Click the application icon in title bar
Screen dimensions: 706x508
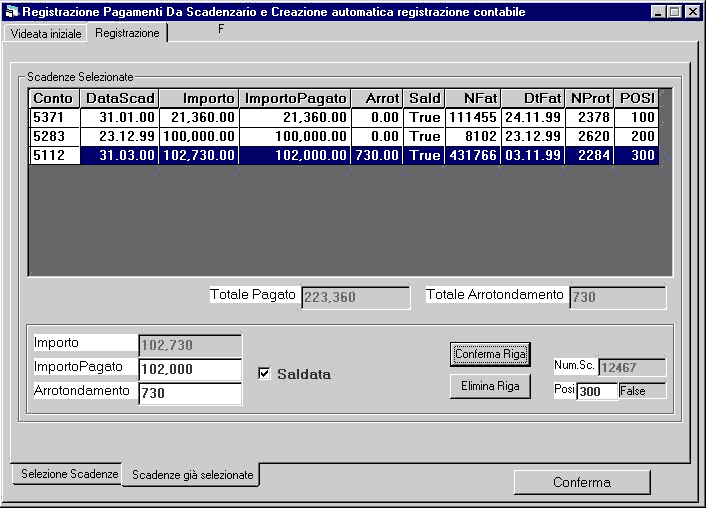12,11
